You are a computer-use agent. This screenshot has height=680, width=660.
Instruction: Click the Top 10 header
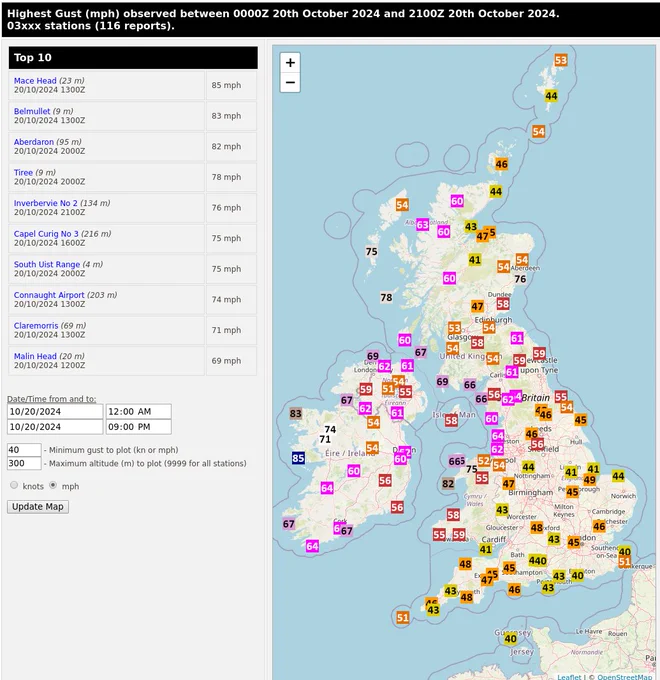coord(133,58)
